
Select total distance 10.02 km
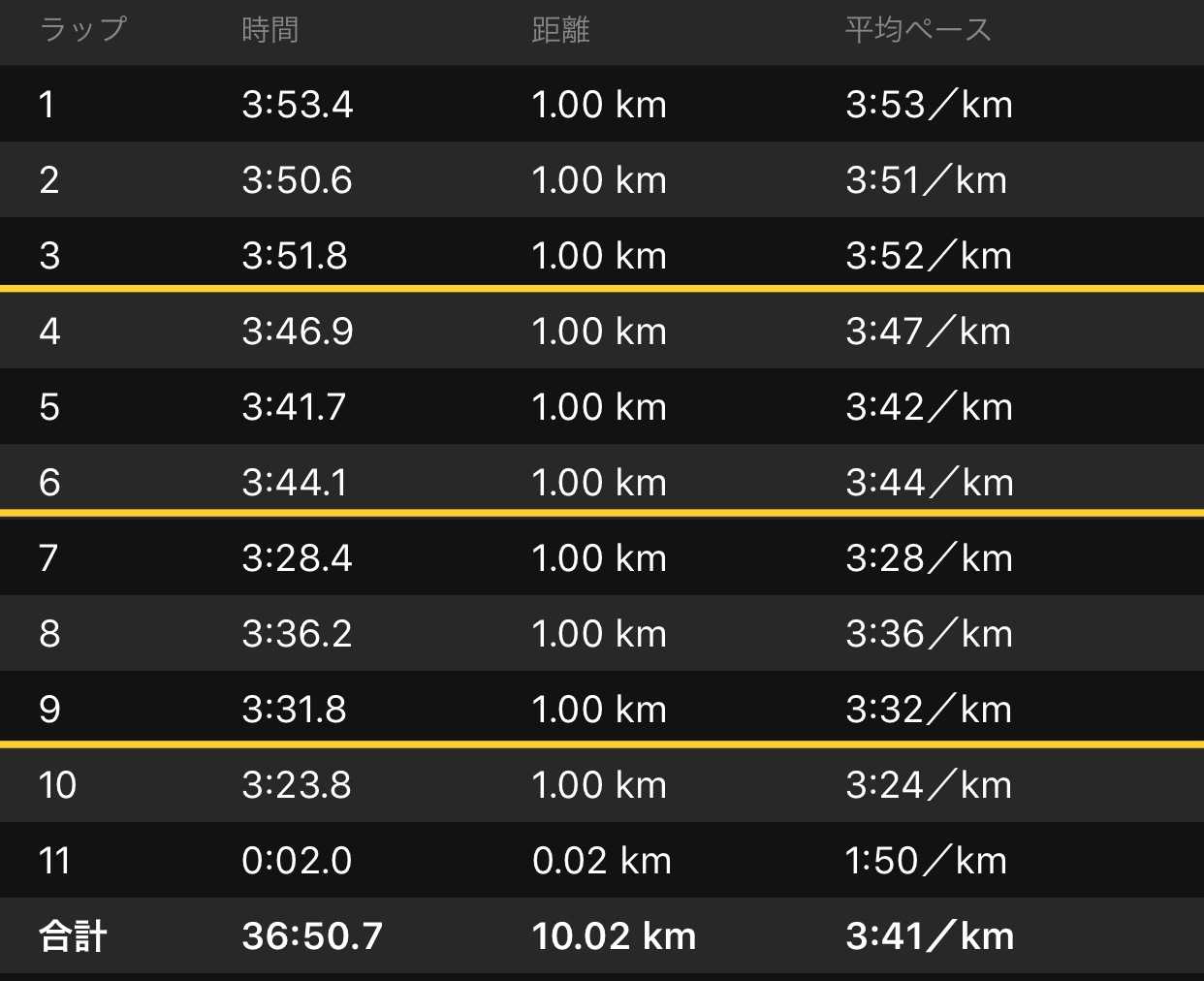[614, 936]
